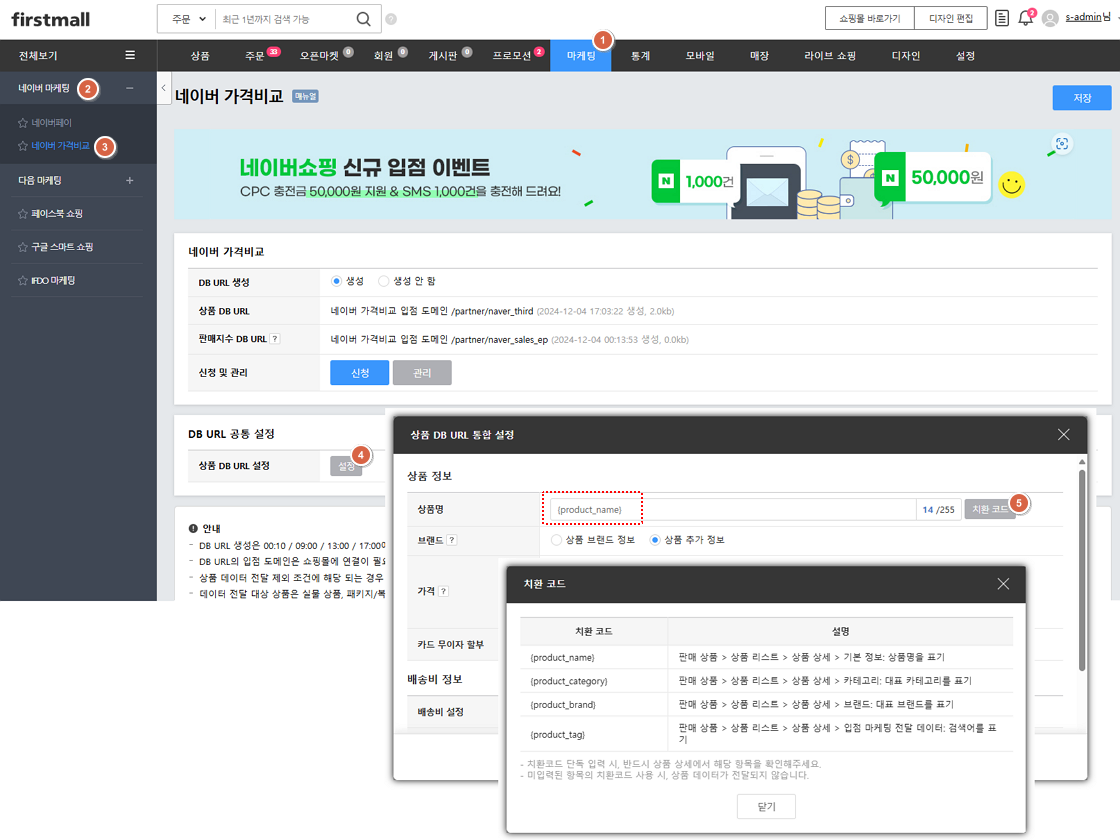Click the blue 신청 button

360,373
